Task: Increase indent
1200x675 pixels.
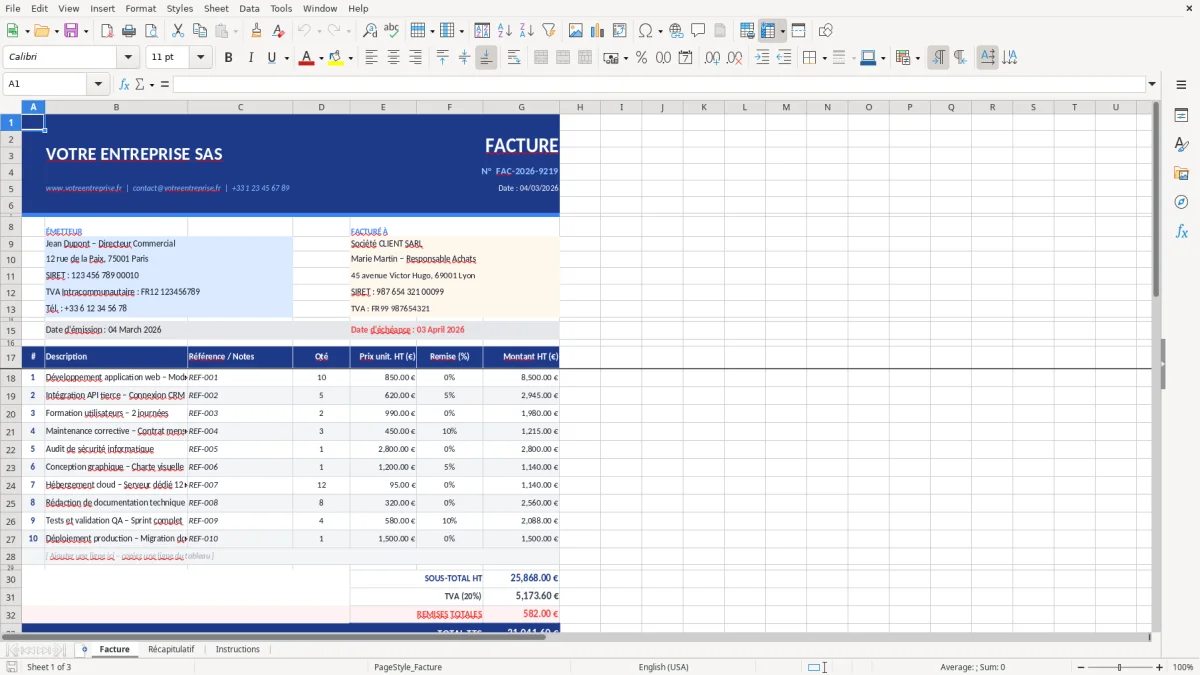Action: pos(762,58)
